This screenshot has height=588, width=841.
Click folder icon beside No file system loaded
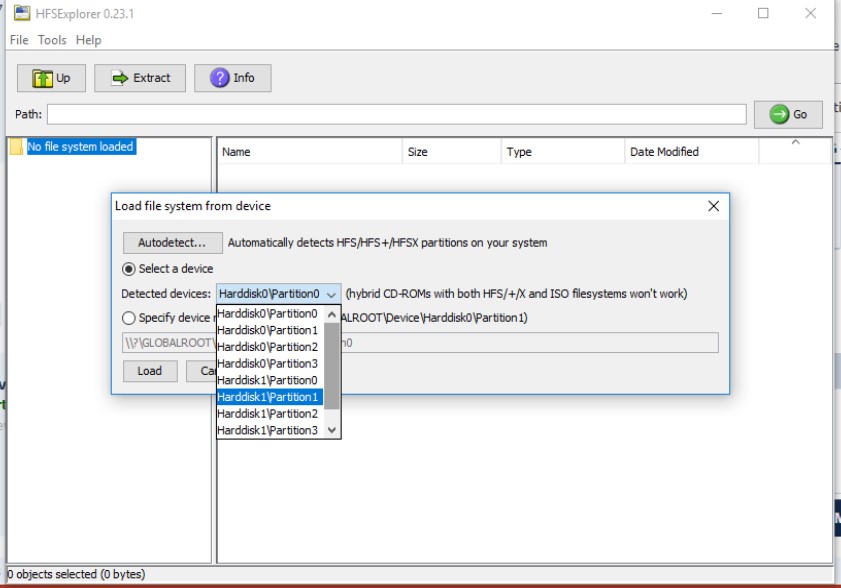(x=17, y=146)
